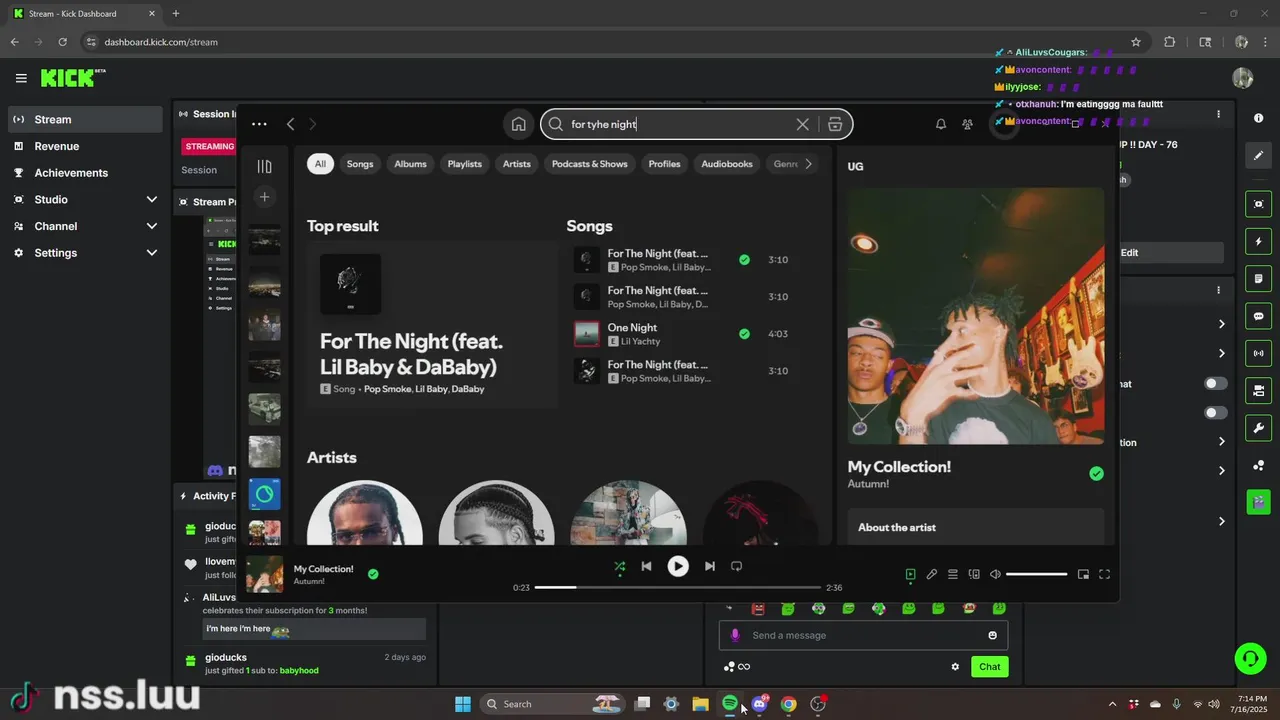This screenshot has width=1280, height=720.
Task: Click the Kick logo
Action: tap(73, 78)
